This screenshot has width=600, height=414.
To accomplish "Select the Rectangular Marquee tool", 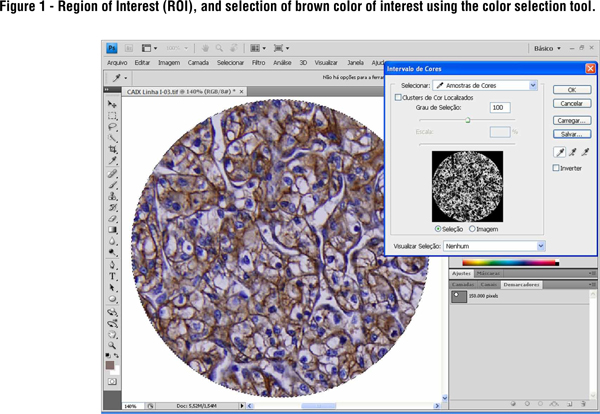I will (113, 116).
